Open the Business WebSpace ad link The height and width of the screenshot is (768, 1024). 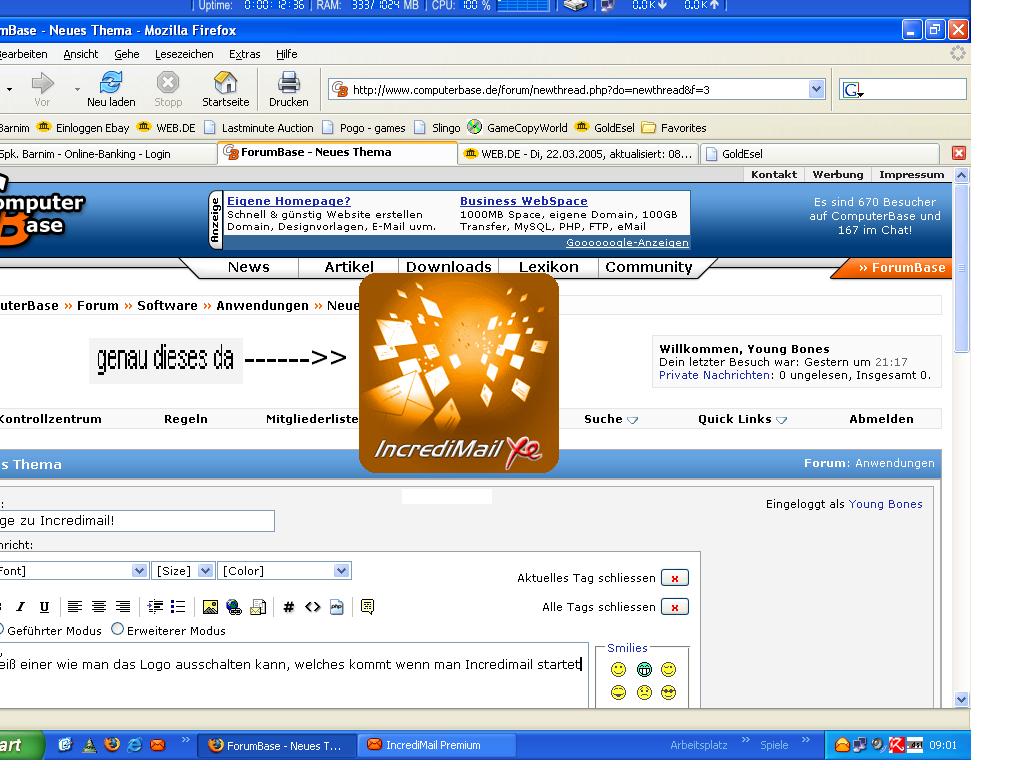coord(524,201)
